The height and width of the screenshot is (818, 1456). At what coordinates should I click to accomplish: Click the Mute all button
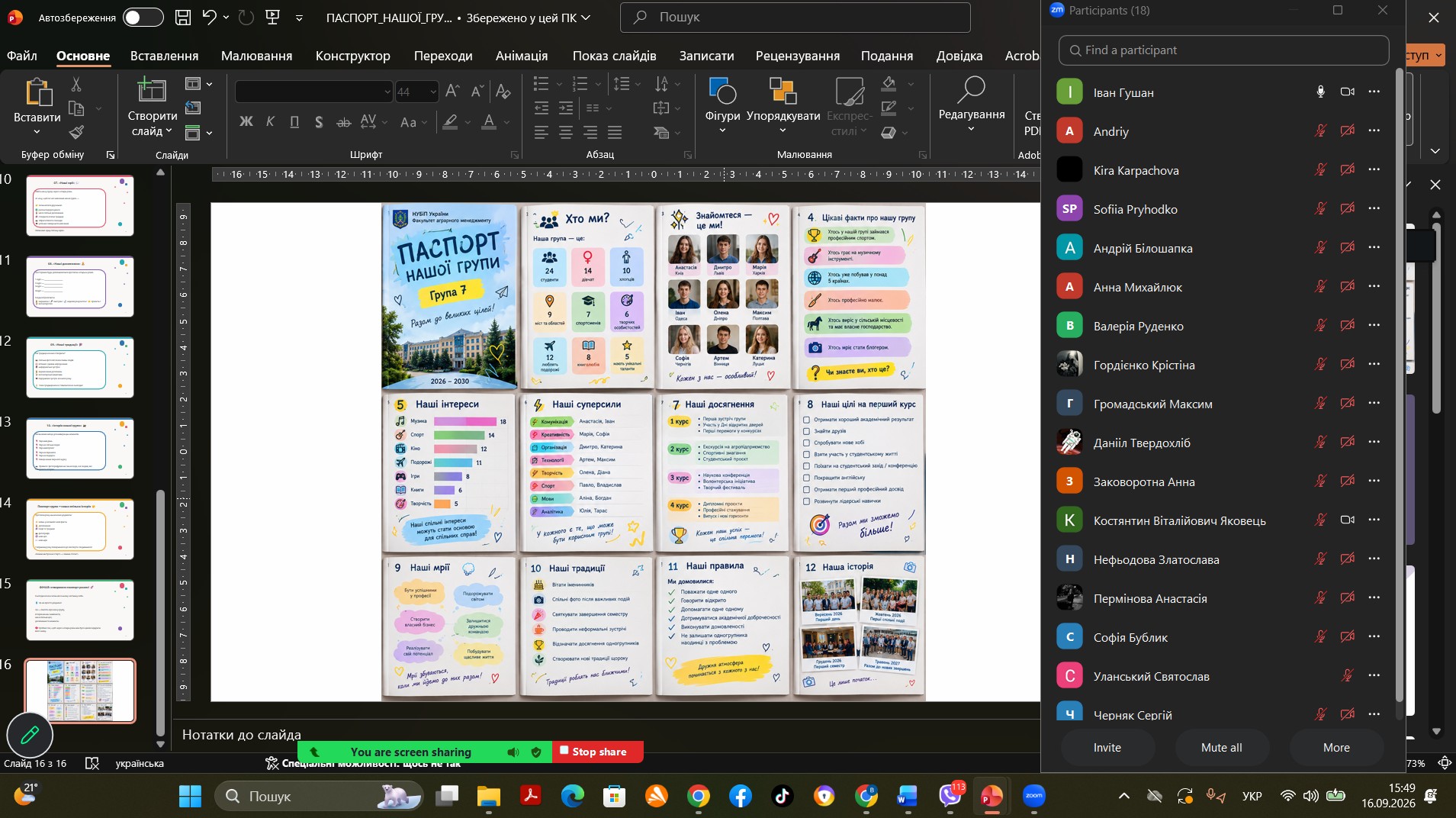click(x=1222, y=748)
